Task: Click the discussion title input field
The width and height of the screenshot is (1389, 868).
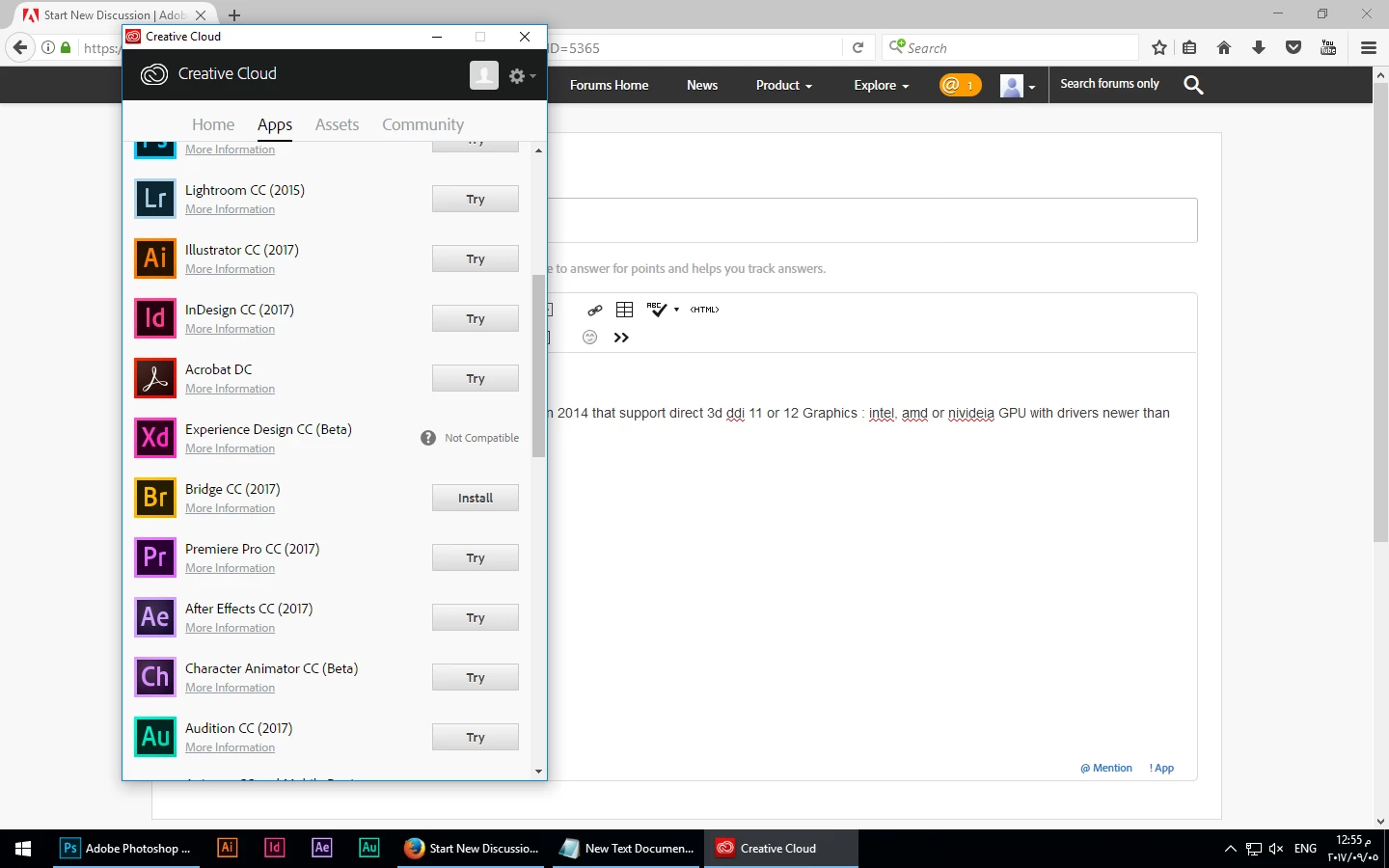Action: point(872,221)
